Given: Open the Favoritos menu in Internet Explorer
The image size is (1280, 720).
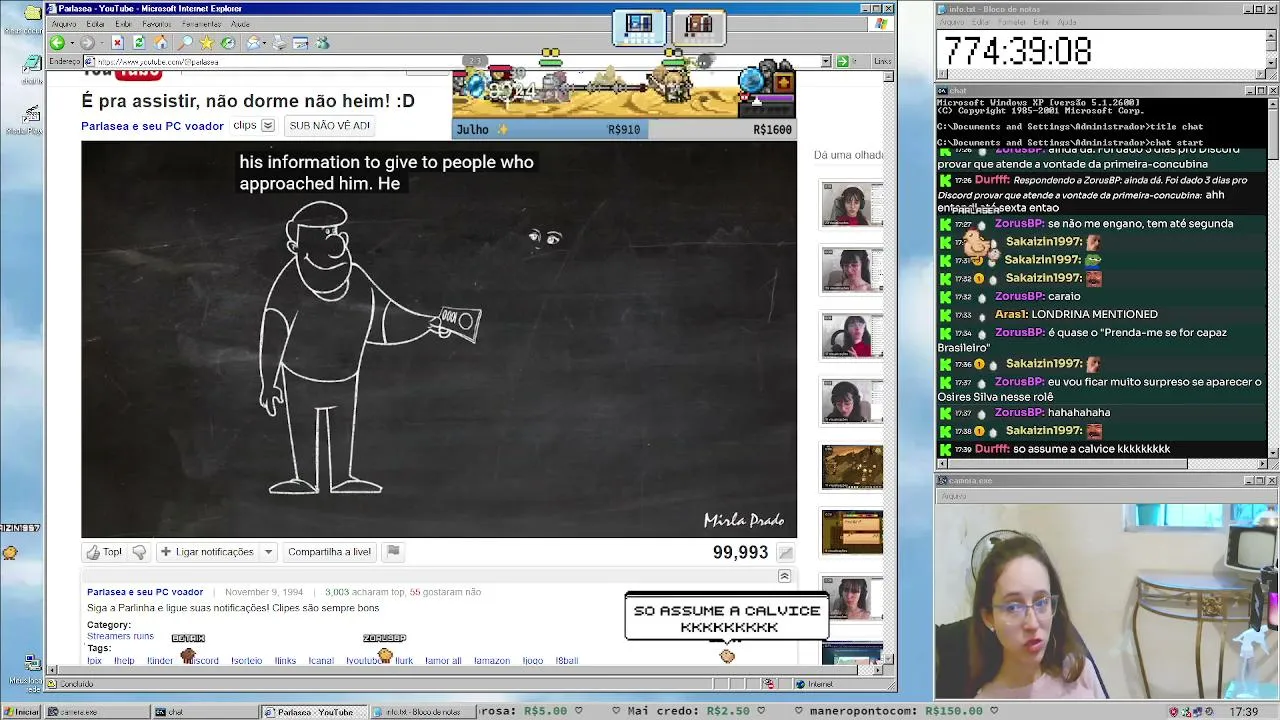Looking at the screenshot, I should [x=157, y=24].
